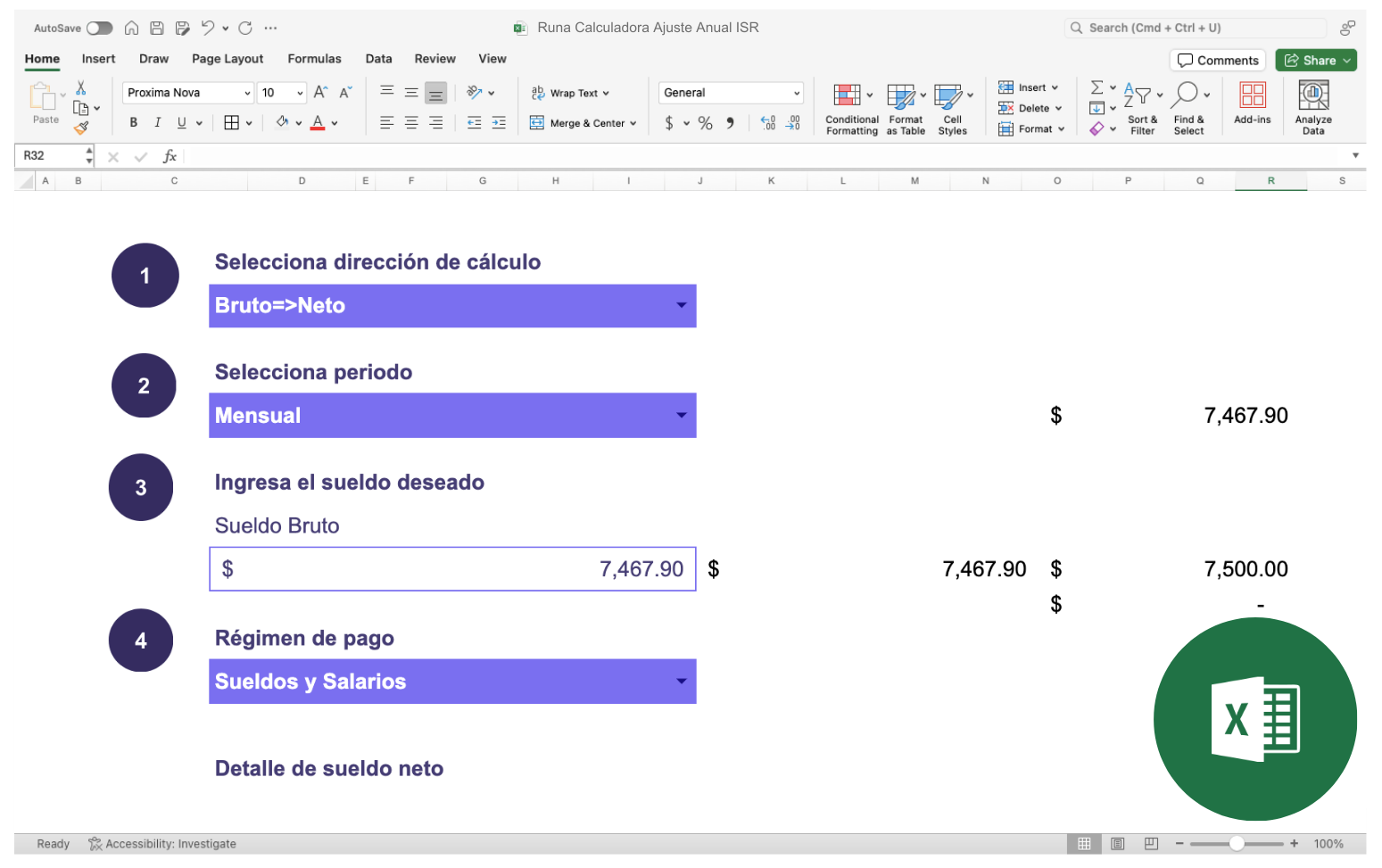Open Find & Select
The image size is (1382, 868).
click(x=1189, y=109)
